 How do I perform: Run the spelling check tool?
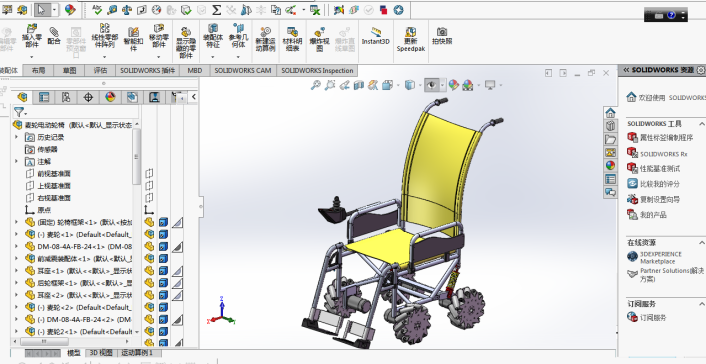(98, 10)
